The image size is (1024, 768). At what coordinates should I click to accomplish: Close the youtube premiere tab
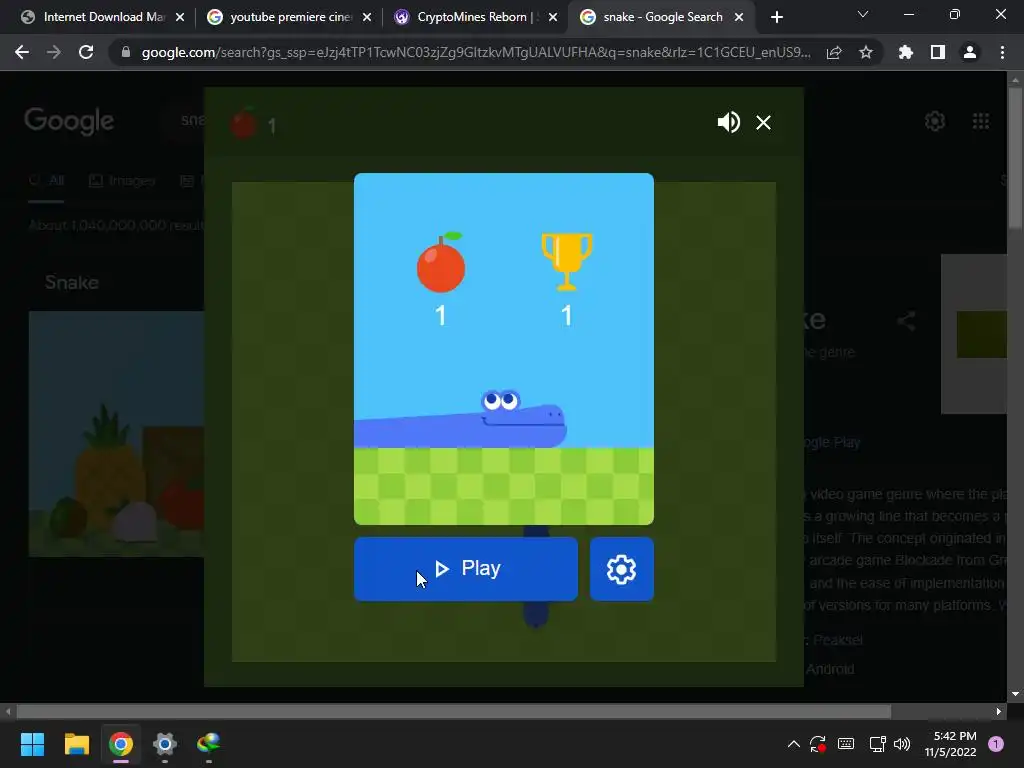pyautogui.click(x=367, y=18)
